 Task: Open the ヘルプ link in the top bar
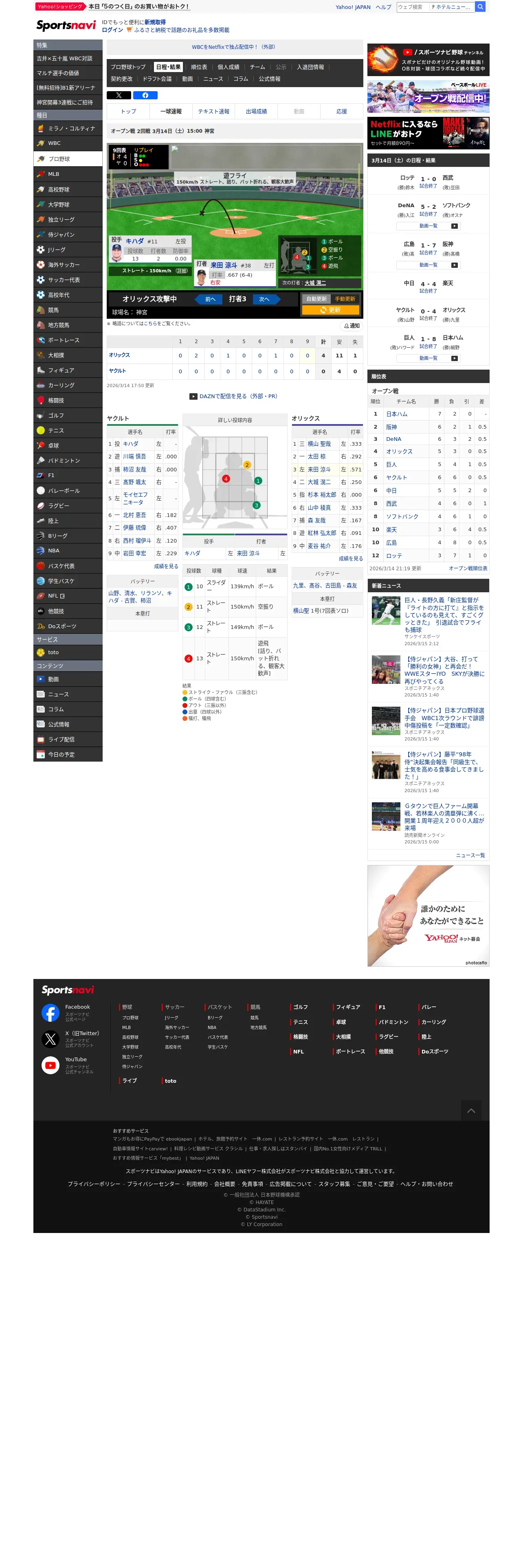point(384,7)
